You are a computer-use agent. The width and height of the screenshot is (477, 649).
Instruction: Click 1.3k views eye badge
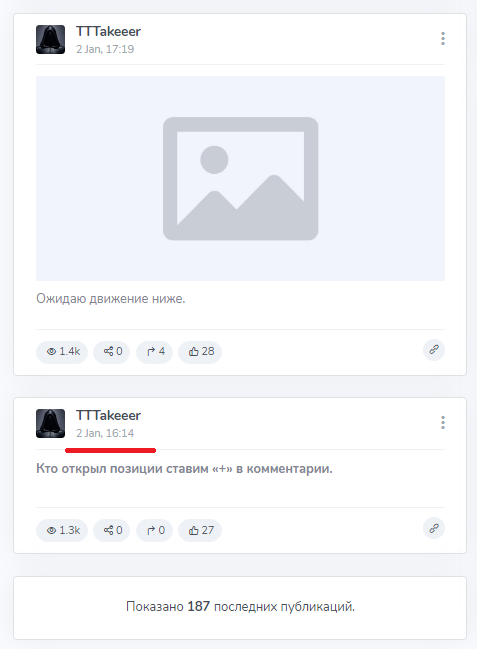[x=62, y=530]
